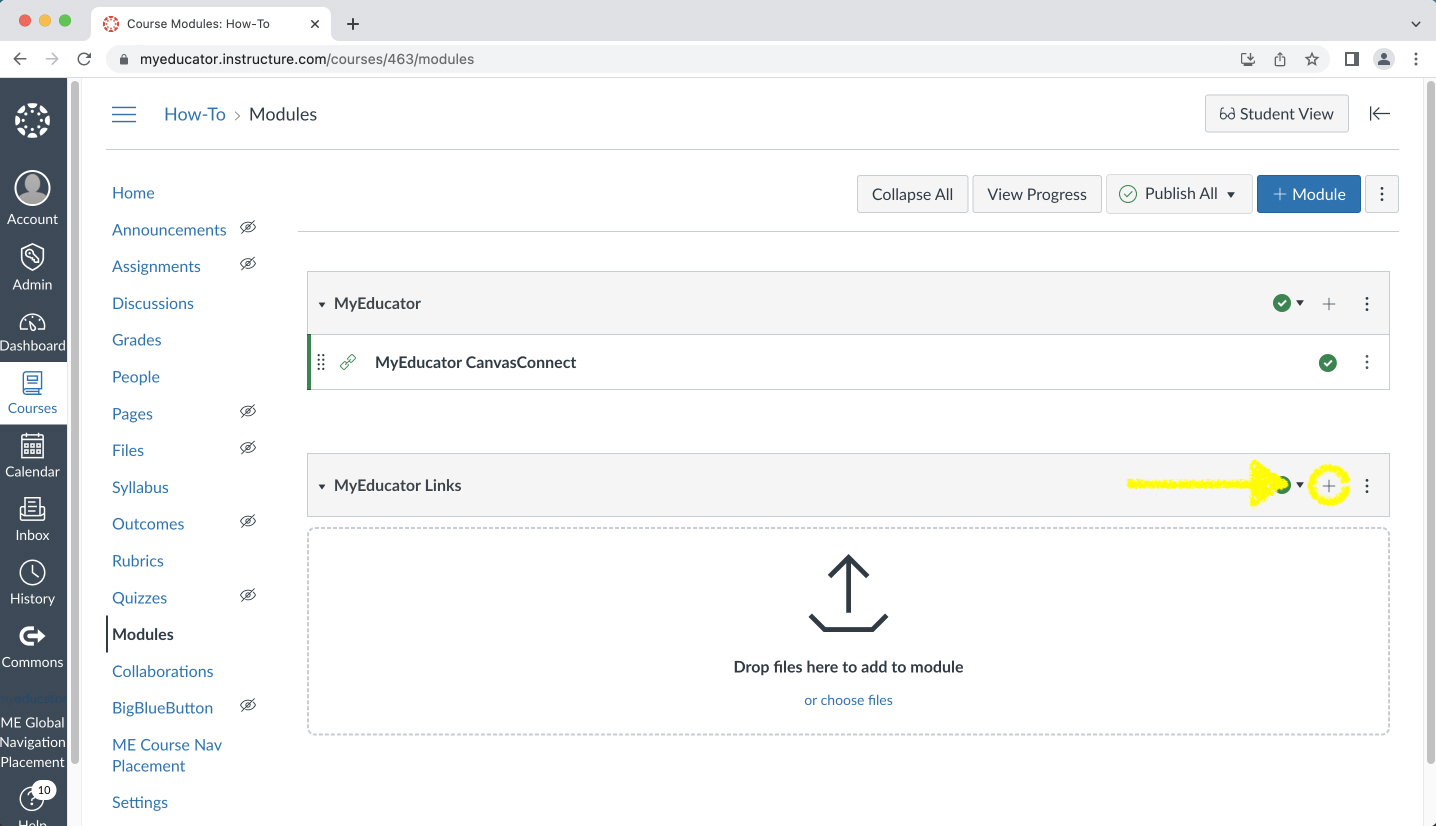This screenshot has height=826, width=1436.
Task: Open the browser profile icon
Action: (1384, 59)
